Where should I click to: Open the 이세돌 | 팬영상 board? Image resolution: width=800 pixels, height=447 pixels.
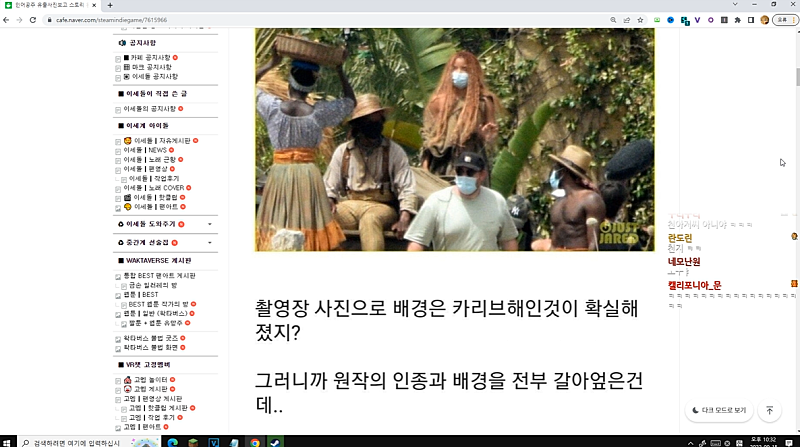pos(145,169)
